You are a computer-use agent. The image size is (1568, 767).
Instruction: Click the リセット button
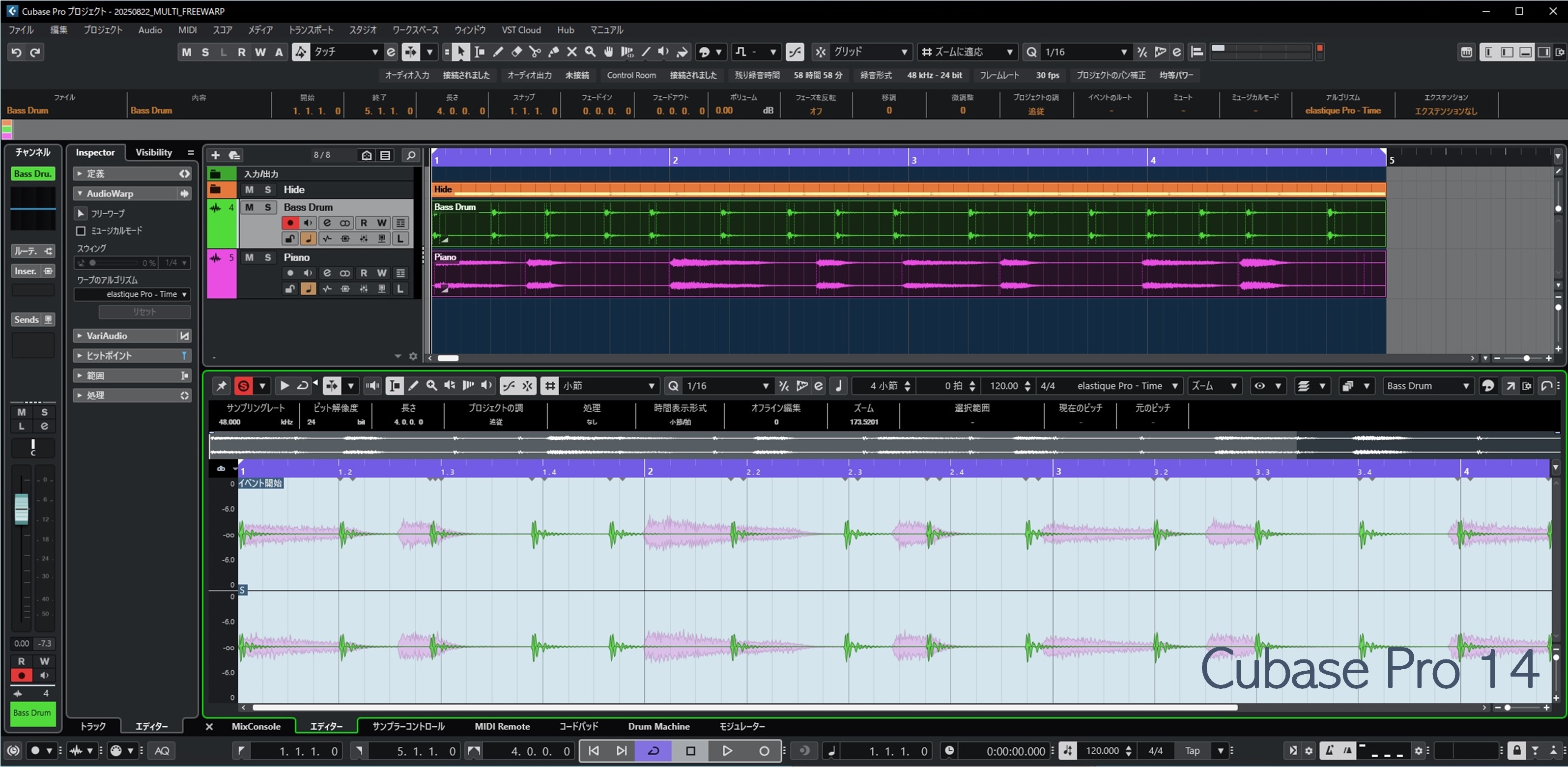(x=144, y=312)
